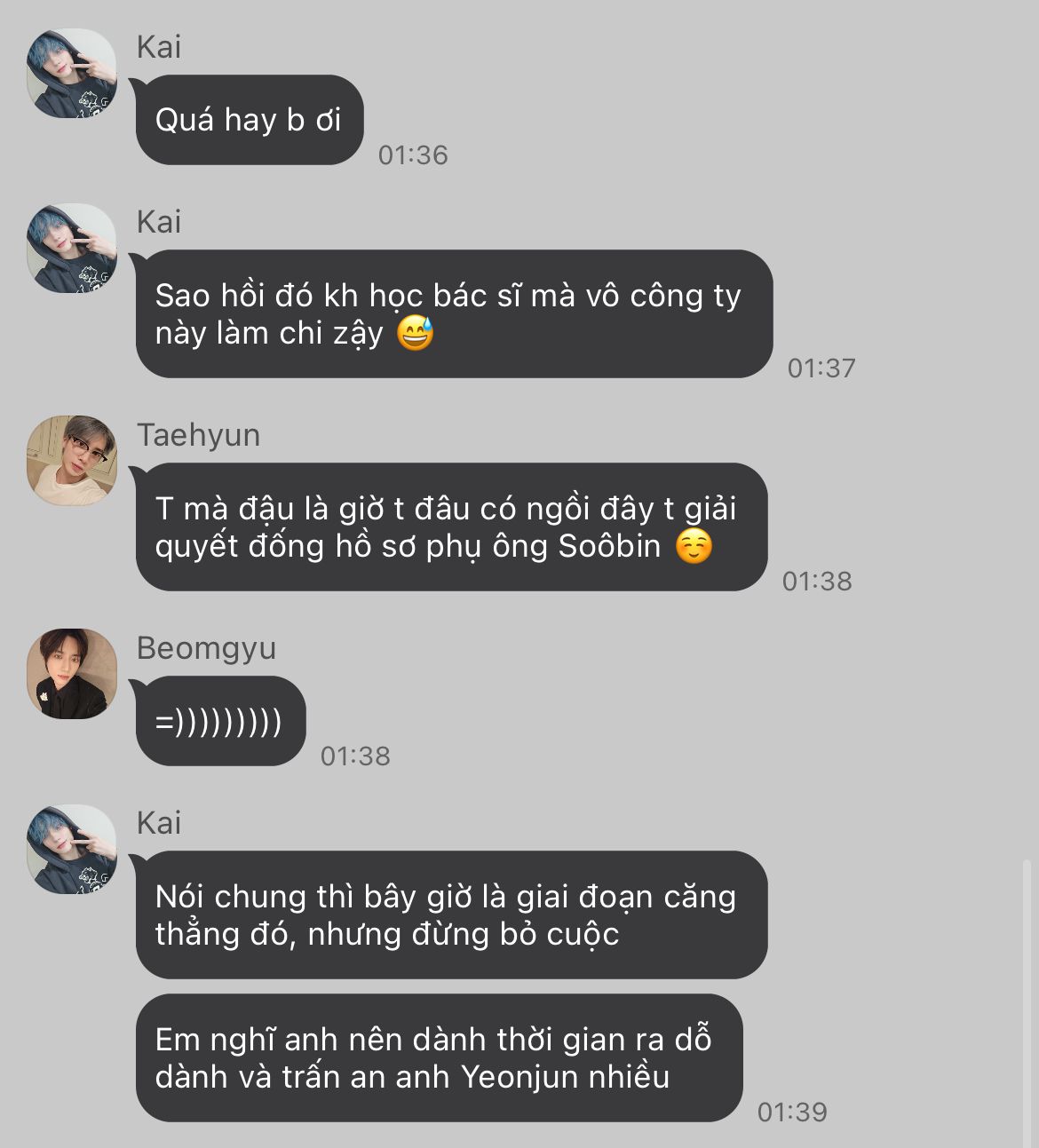The height and width of the screenshot is (1148, 1039).
Task: Select Beomgyu's '=)))))))))' message bubble
Action: [x=220, y=721]
